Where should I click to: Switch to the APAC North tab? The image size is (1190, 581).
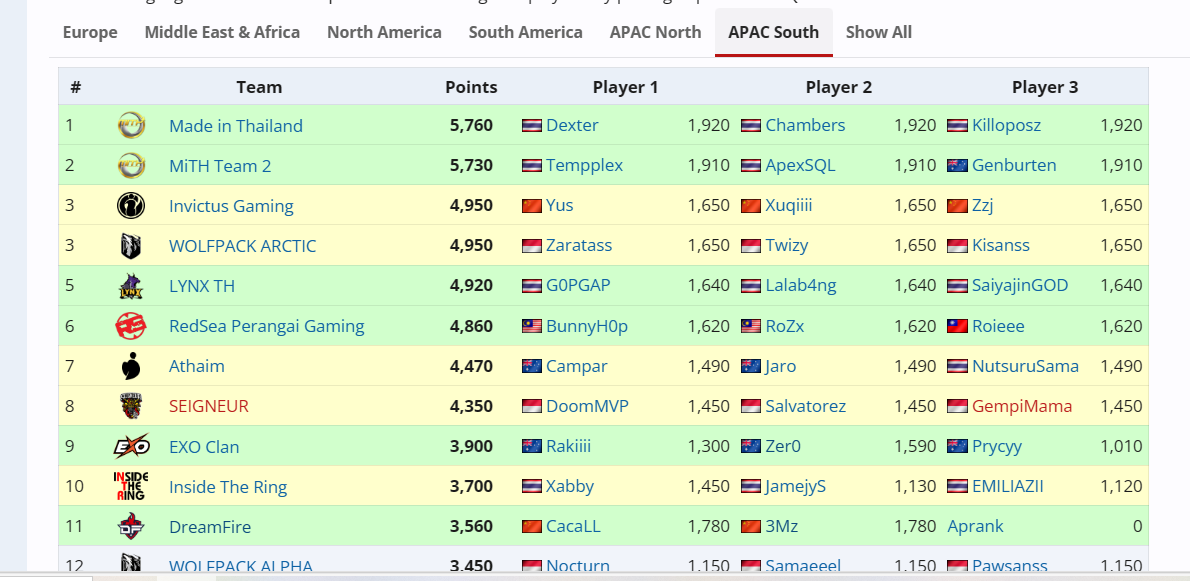click(655, 32)
